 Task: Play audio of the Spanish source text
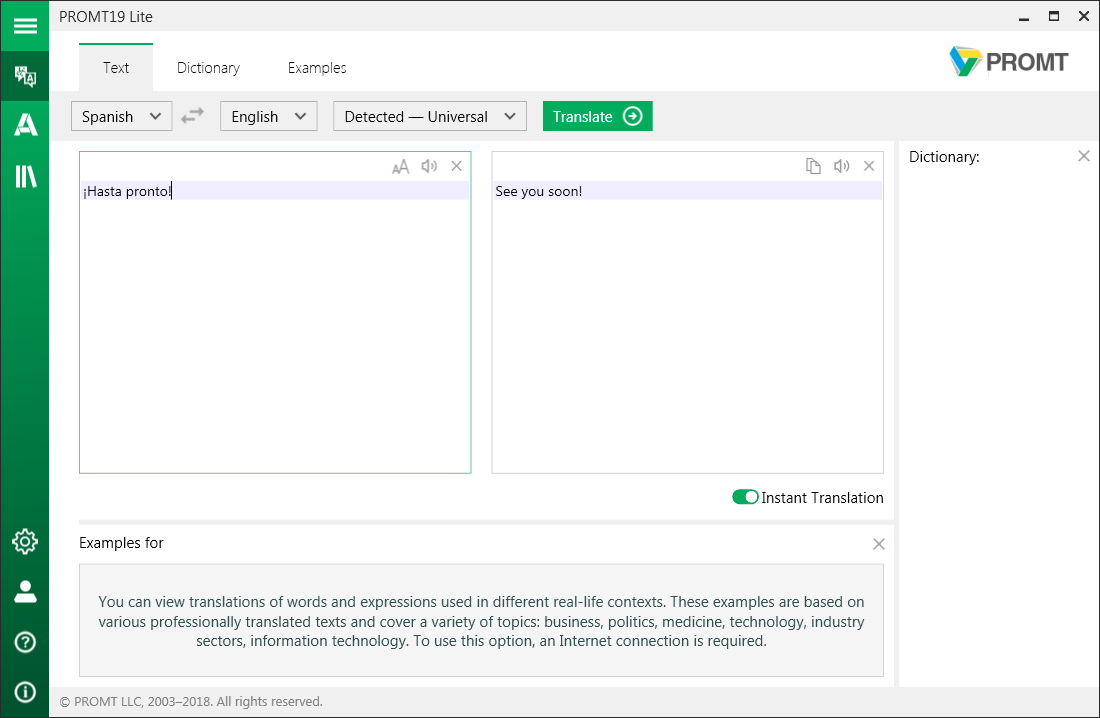429,167
